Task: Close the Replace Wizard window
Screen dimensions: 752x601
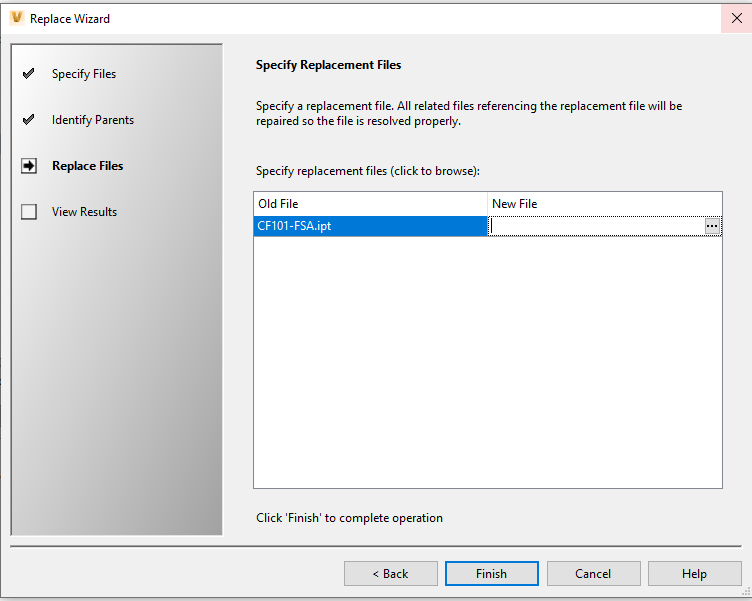Action: click(737, 18)
